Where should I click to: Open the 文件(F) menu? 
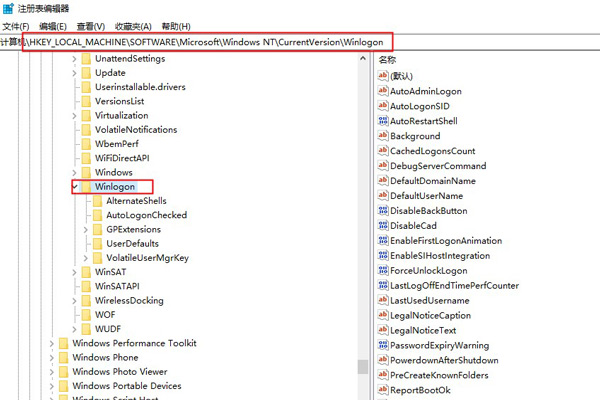pos(16,26)
